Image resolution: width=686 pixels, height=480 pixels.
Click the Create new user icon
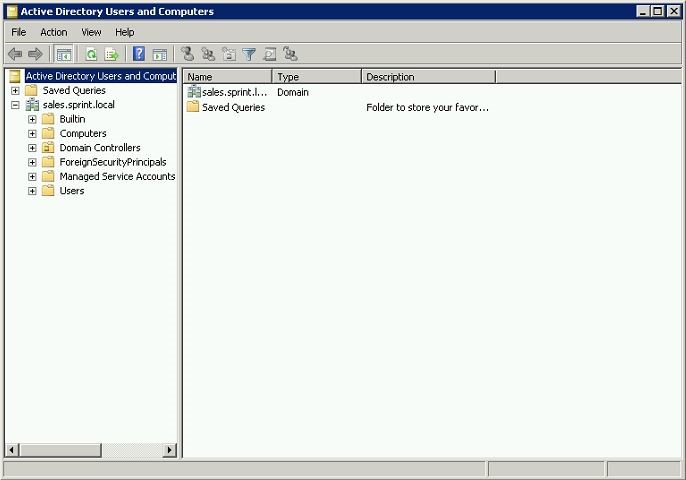pyautogui.click(x=187, y=54)
